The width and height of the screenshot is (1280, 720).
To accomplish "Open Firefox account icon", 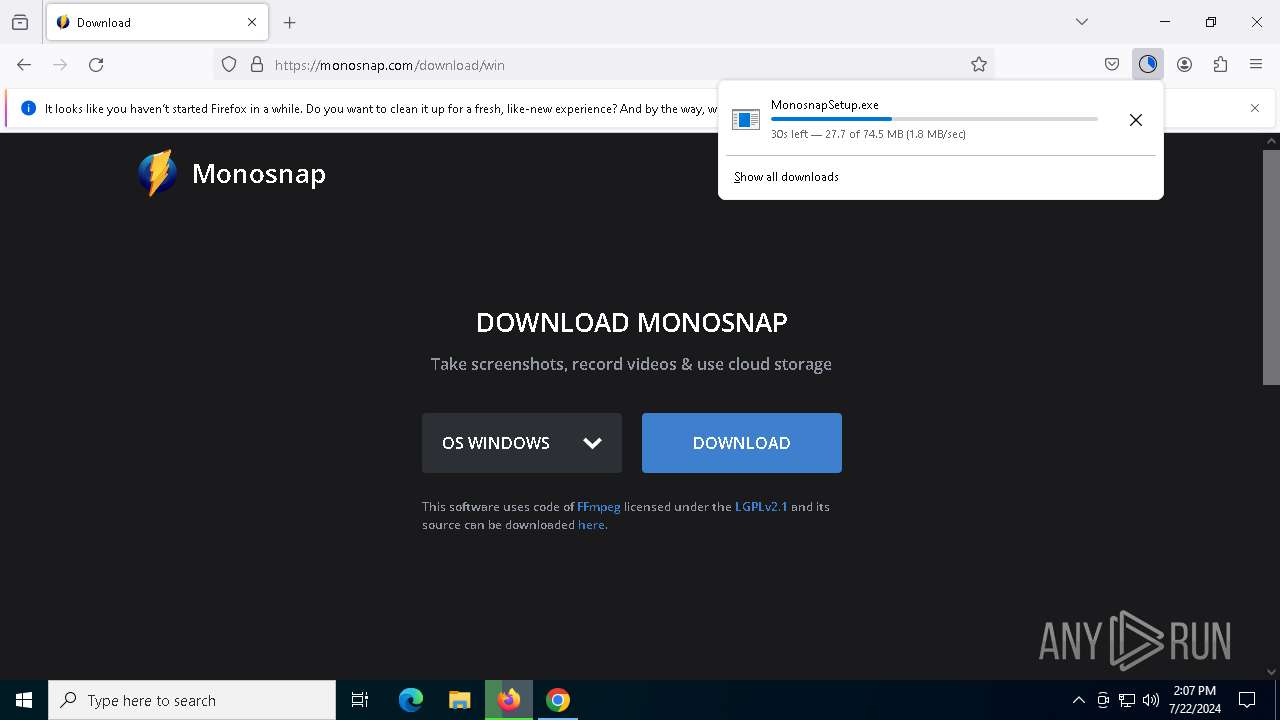I will (x=1184, y=65).
